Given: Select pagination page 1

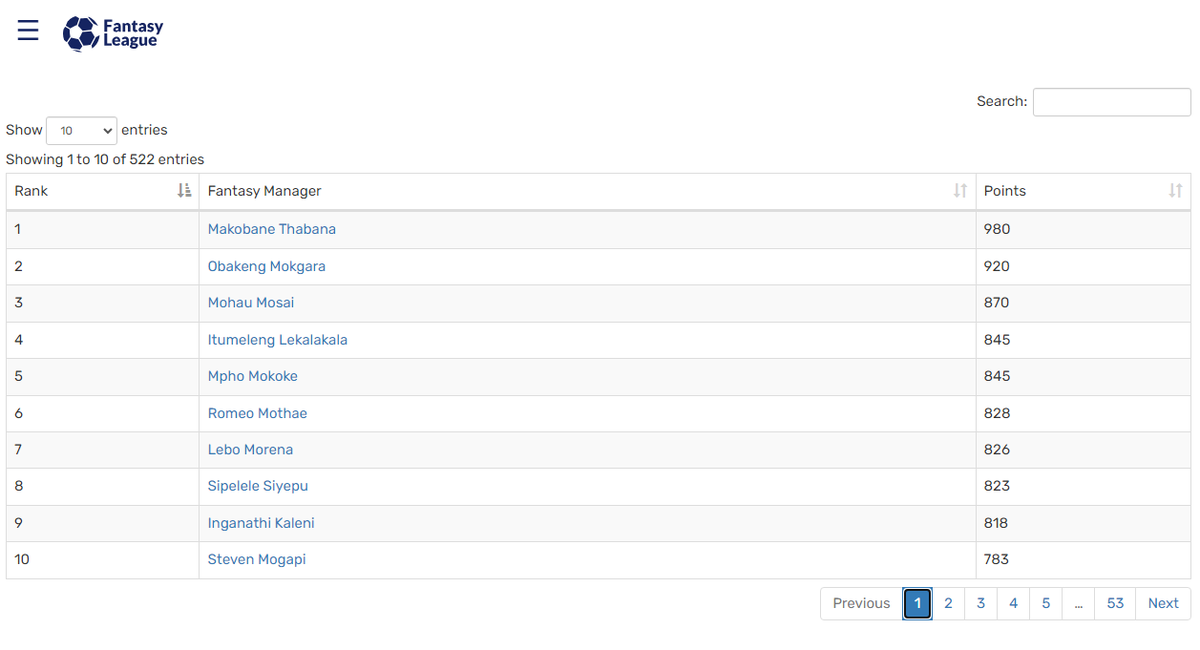Looking at the screenshot, I should click(917, 603).
